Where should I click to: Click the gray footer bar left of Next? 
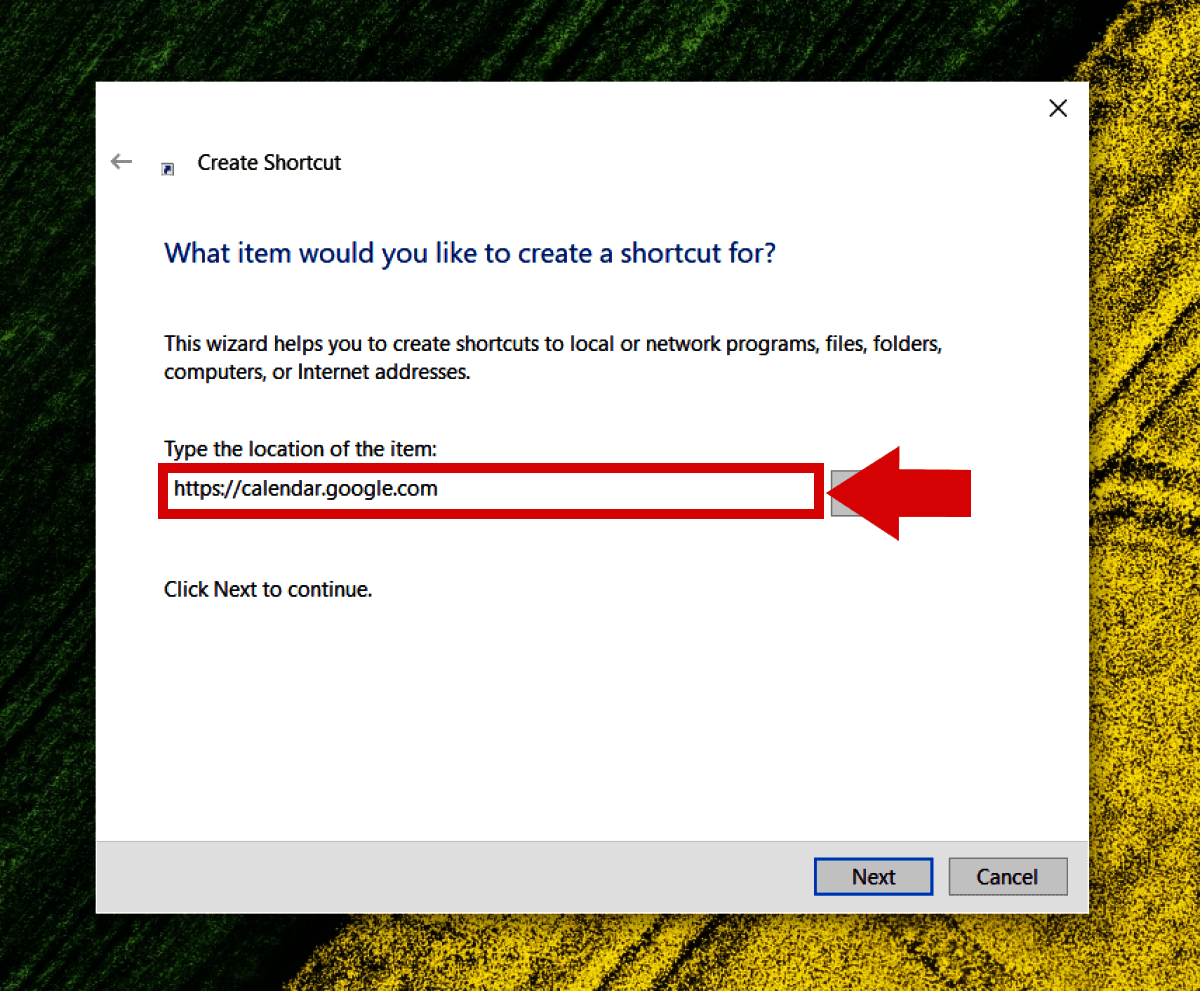tap(450, 876)
